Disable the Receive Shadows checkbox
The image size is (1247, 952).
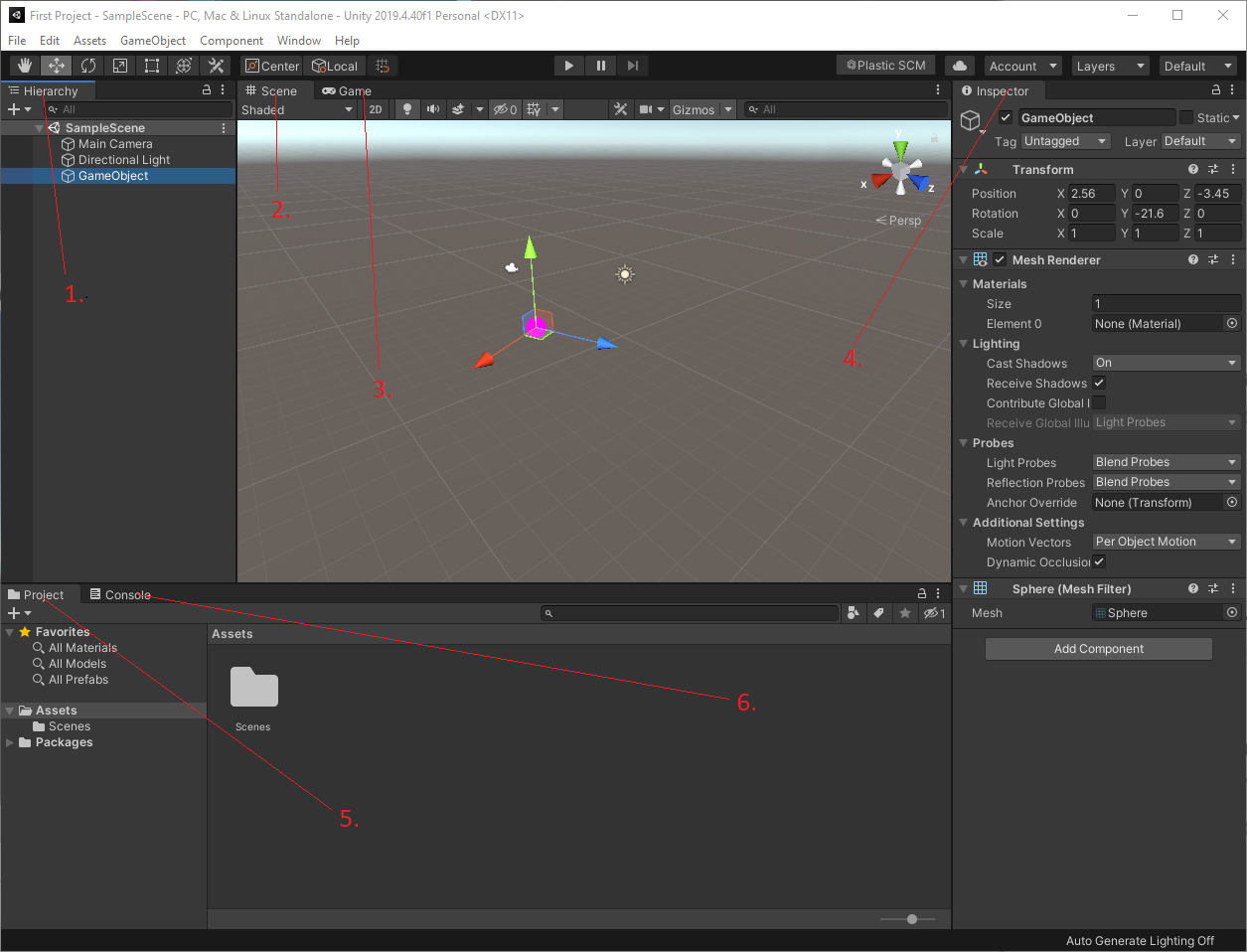[1099, 383]
